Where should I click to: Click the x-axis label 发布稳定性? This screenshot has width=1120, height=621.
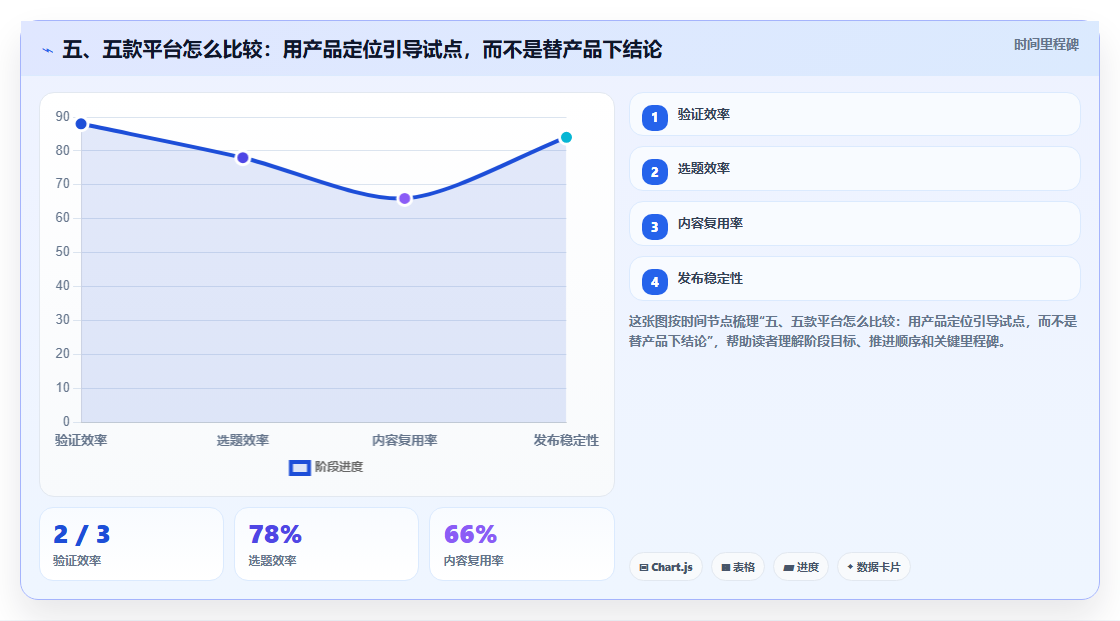point(566,440)
